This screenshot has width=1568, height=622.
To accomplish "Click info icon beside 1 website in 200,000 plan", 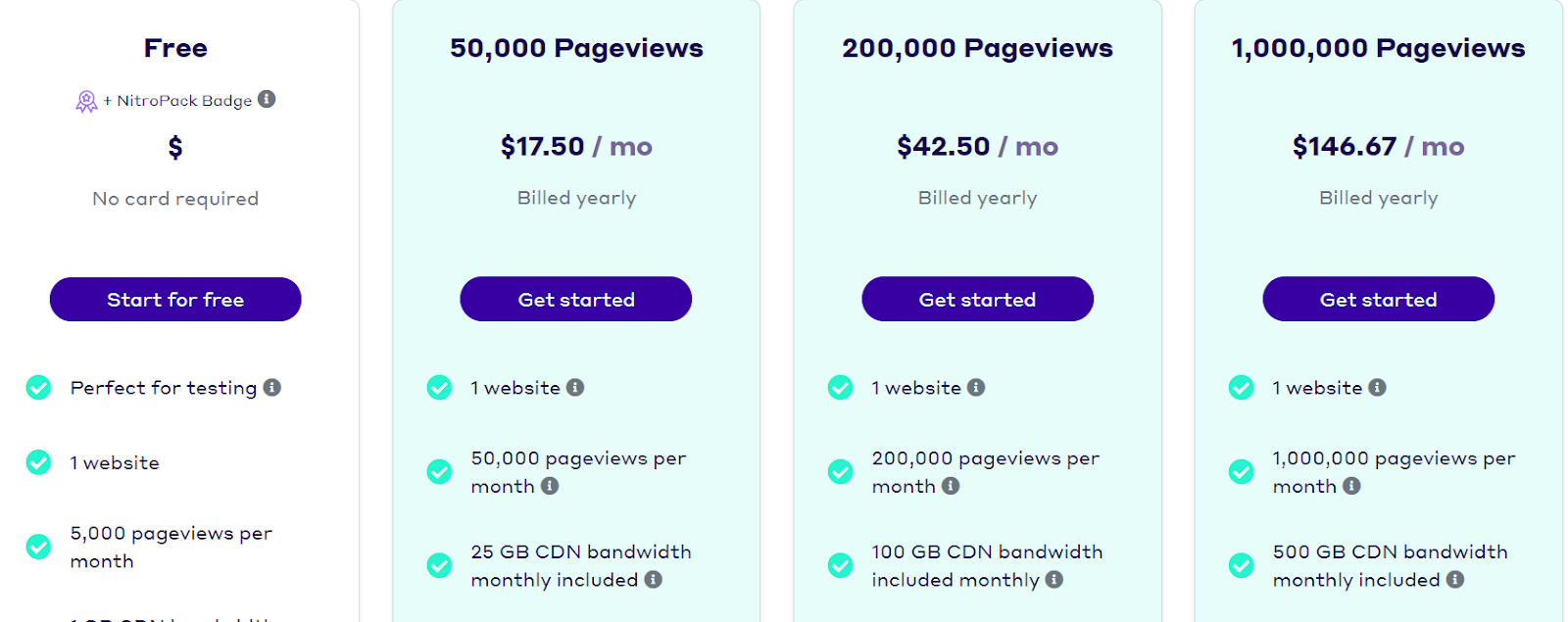I will 976,387.
